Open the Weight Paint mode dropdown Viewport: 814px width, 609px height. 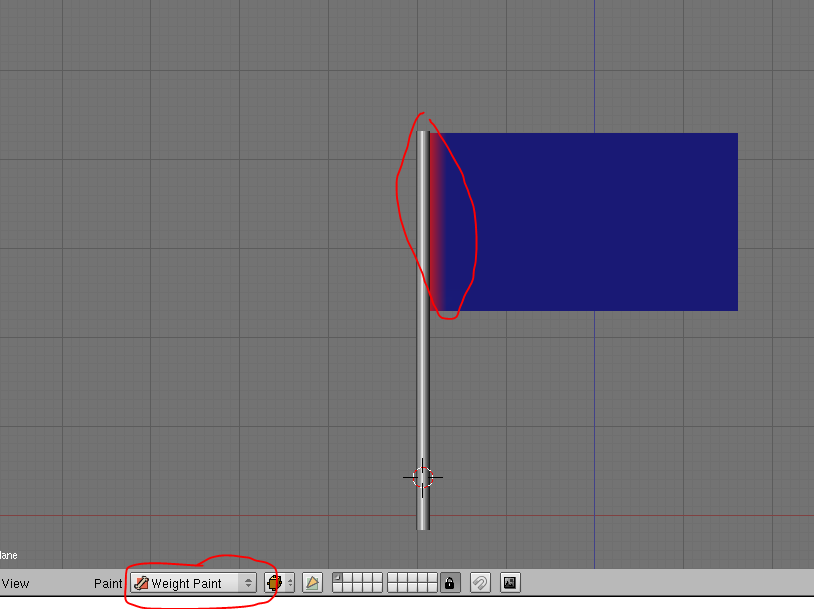(x=194, y=583)
